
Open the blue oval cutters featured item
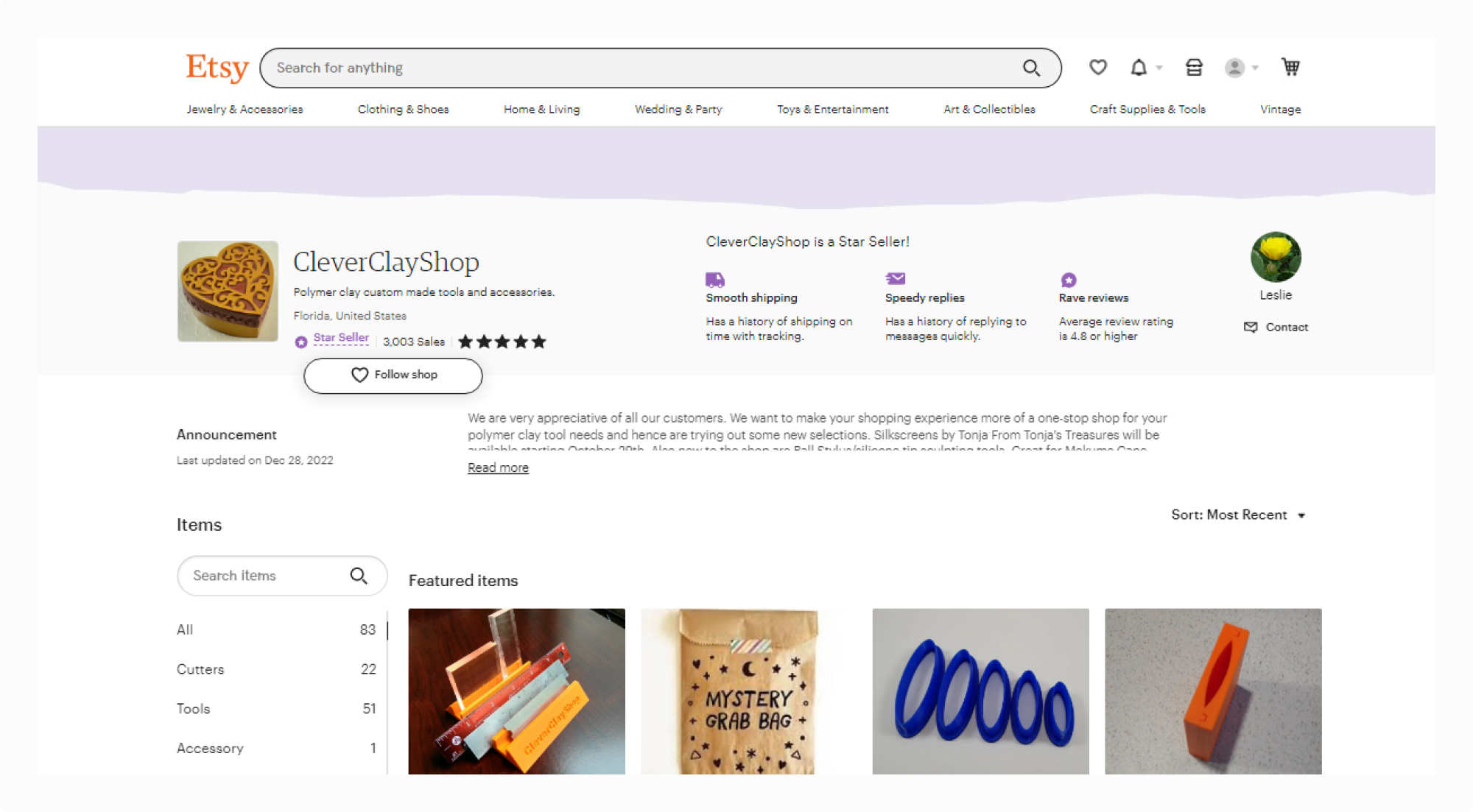pos(980,691)
